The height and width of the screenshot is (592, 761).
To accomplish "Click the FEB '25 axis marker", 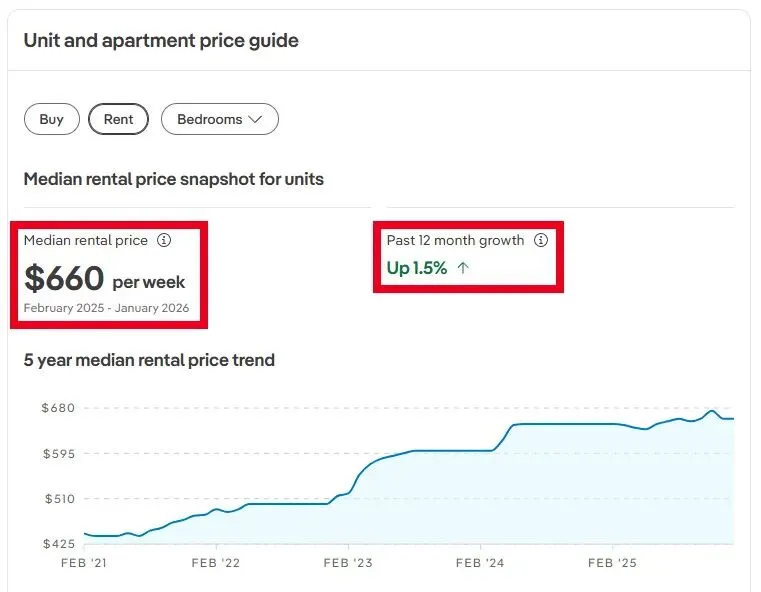I will pyautogui.click(x=614, y=563).
